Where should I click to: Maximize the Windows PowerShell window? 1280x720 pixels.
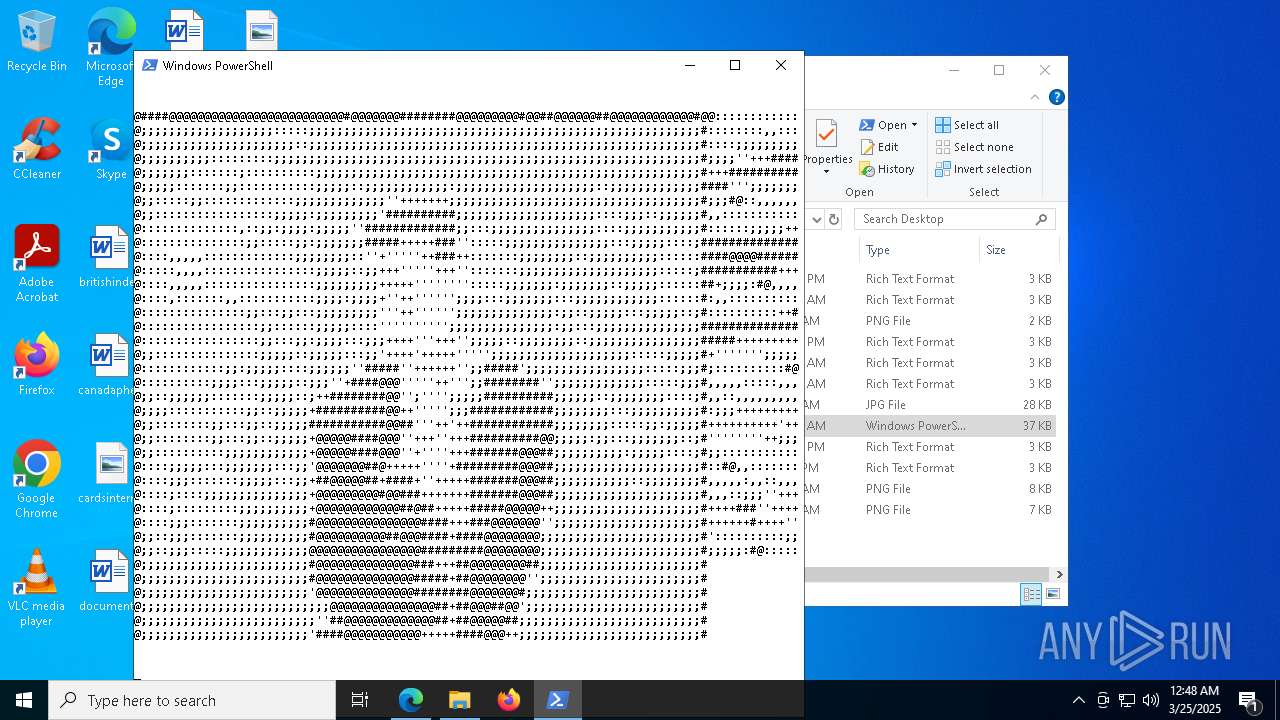click(735, 65)
